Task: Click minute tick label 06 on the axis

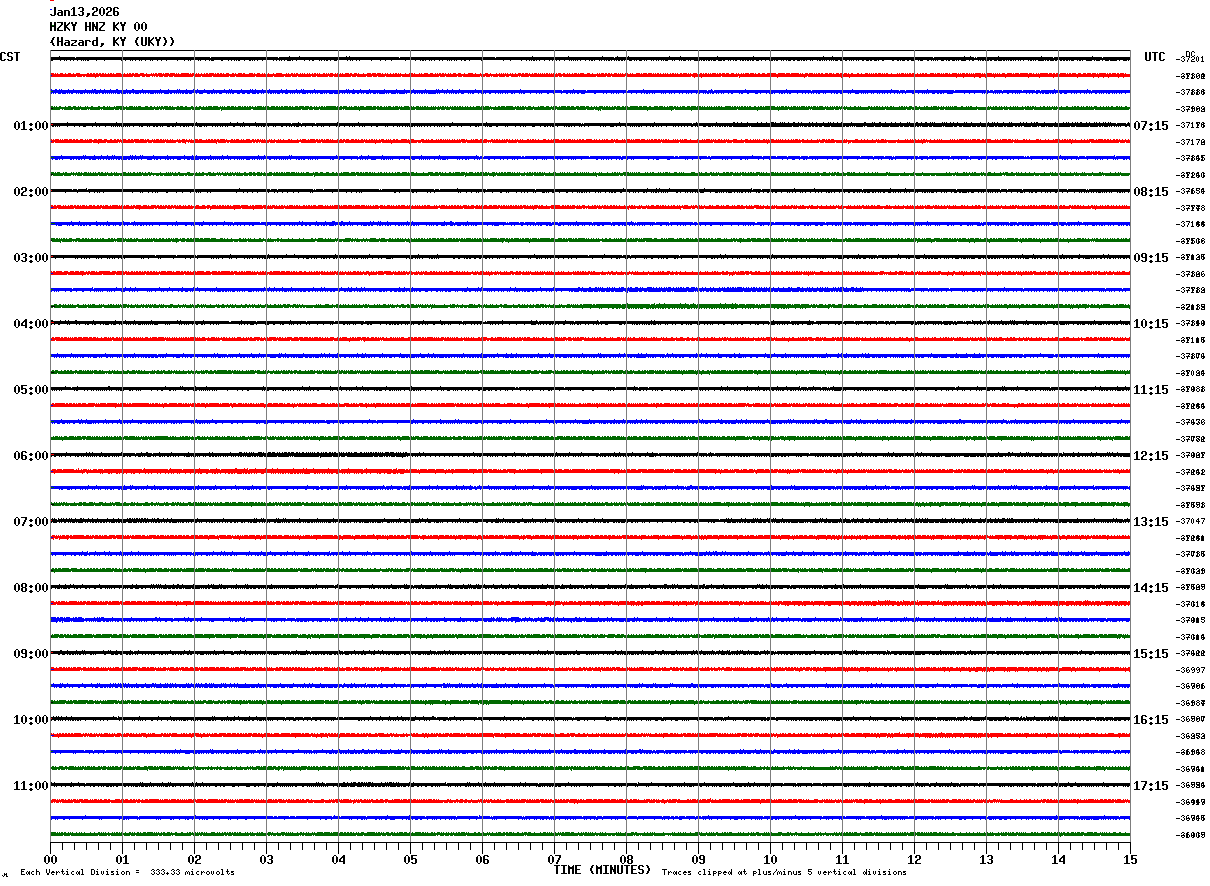Action: [482, 860]
